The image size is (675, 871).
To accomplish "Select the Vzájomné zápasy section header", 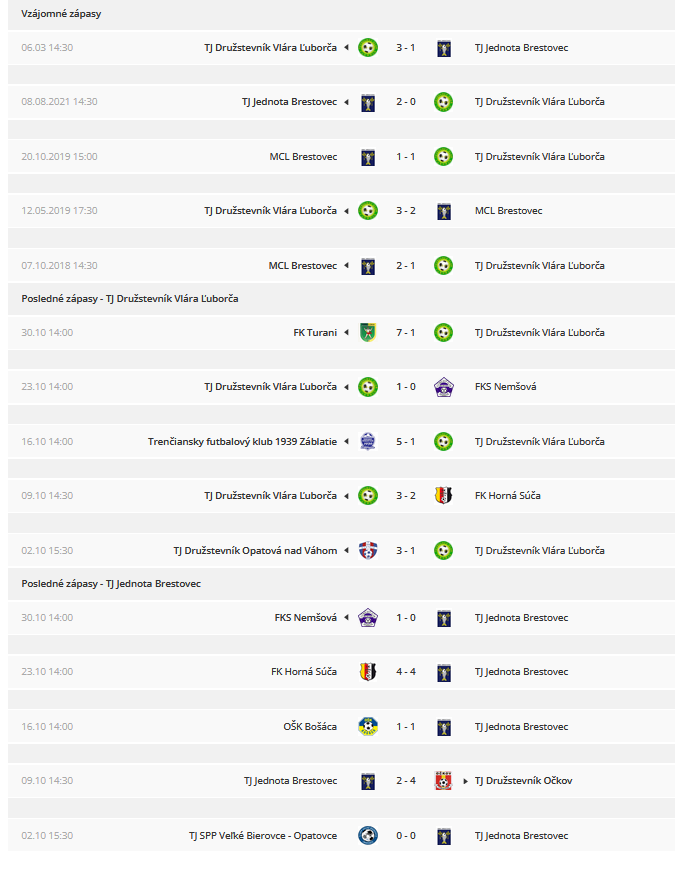I will pyautogui.click(x=61, y=13).
